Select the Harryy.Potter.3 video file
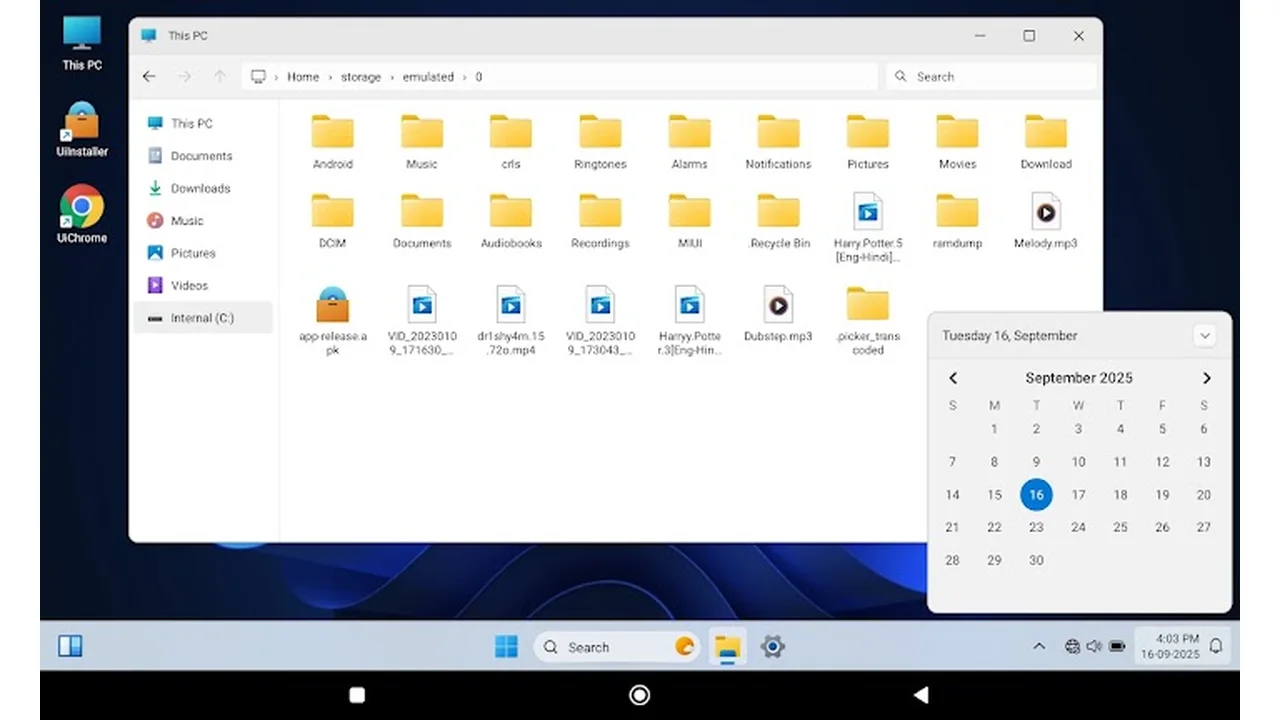This screenshot has width=1280, height=720. pos(689,321)
